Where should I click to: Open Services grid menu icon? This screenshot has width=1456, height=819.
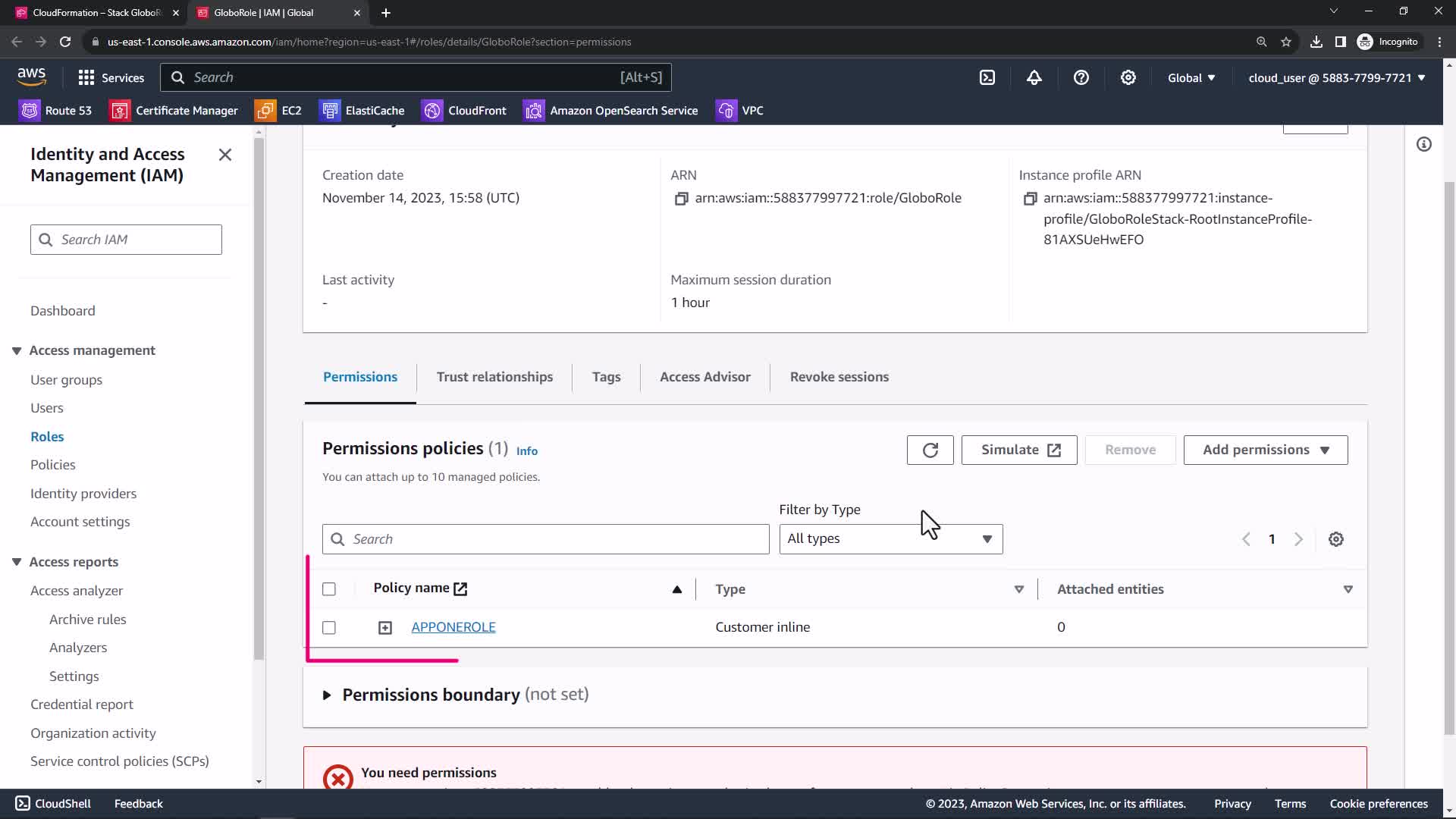click(x=86, y=77)
